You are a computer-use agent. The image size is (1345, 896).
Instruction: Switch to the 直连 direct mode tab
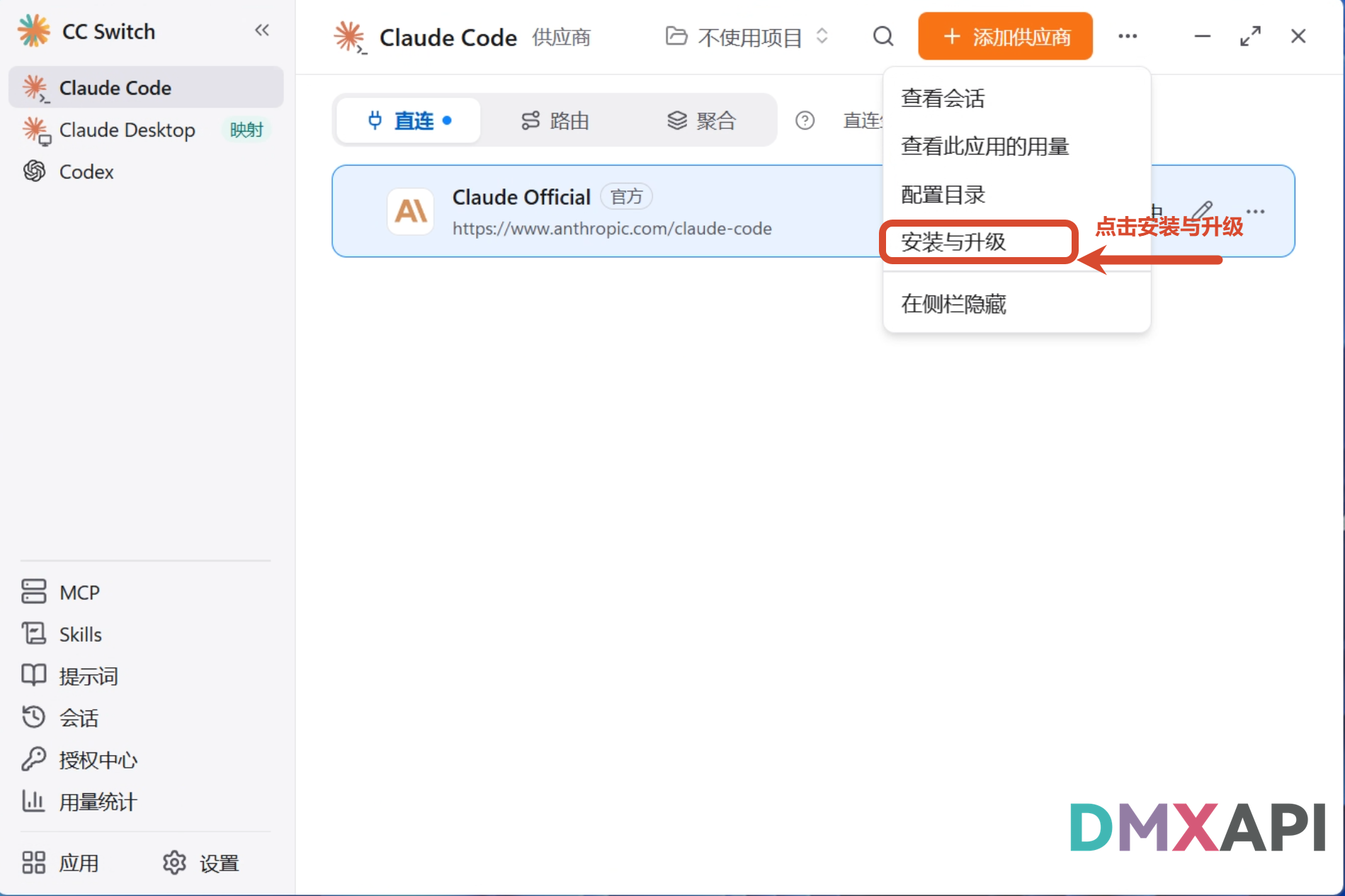(409, 120)
